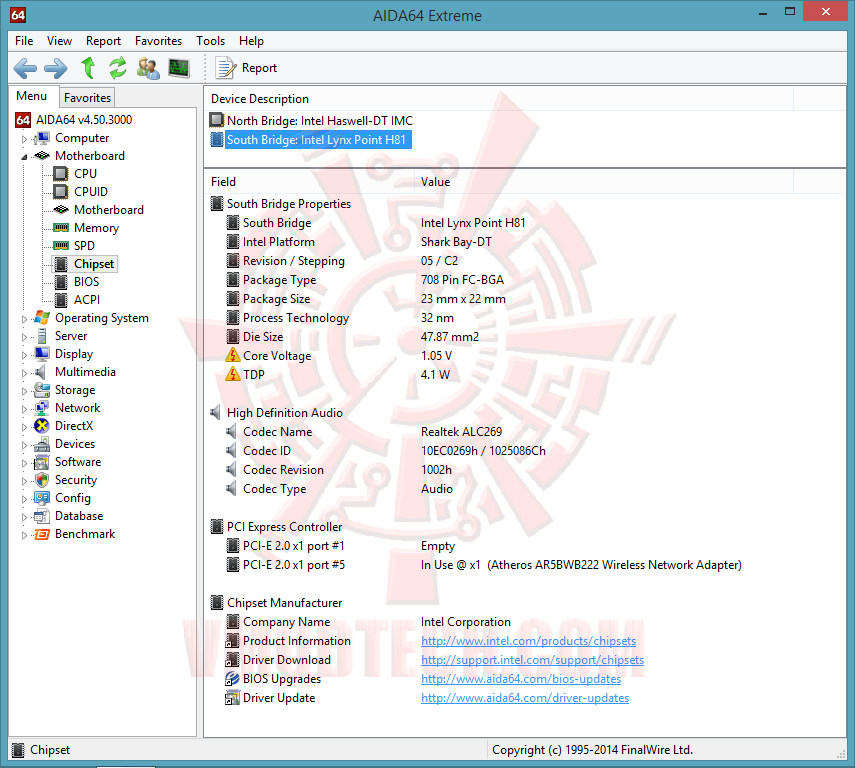Select CPUID tree item

click(x=81, y=191)
